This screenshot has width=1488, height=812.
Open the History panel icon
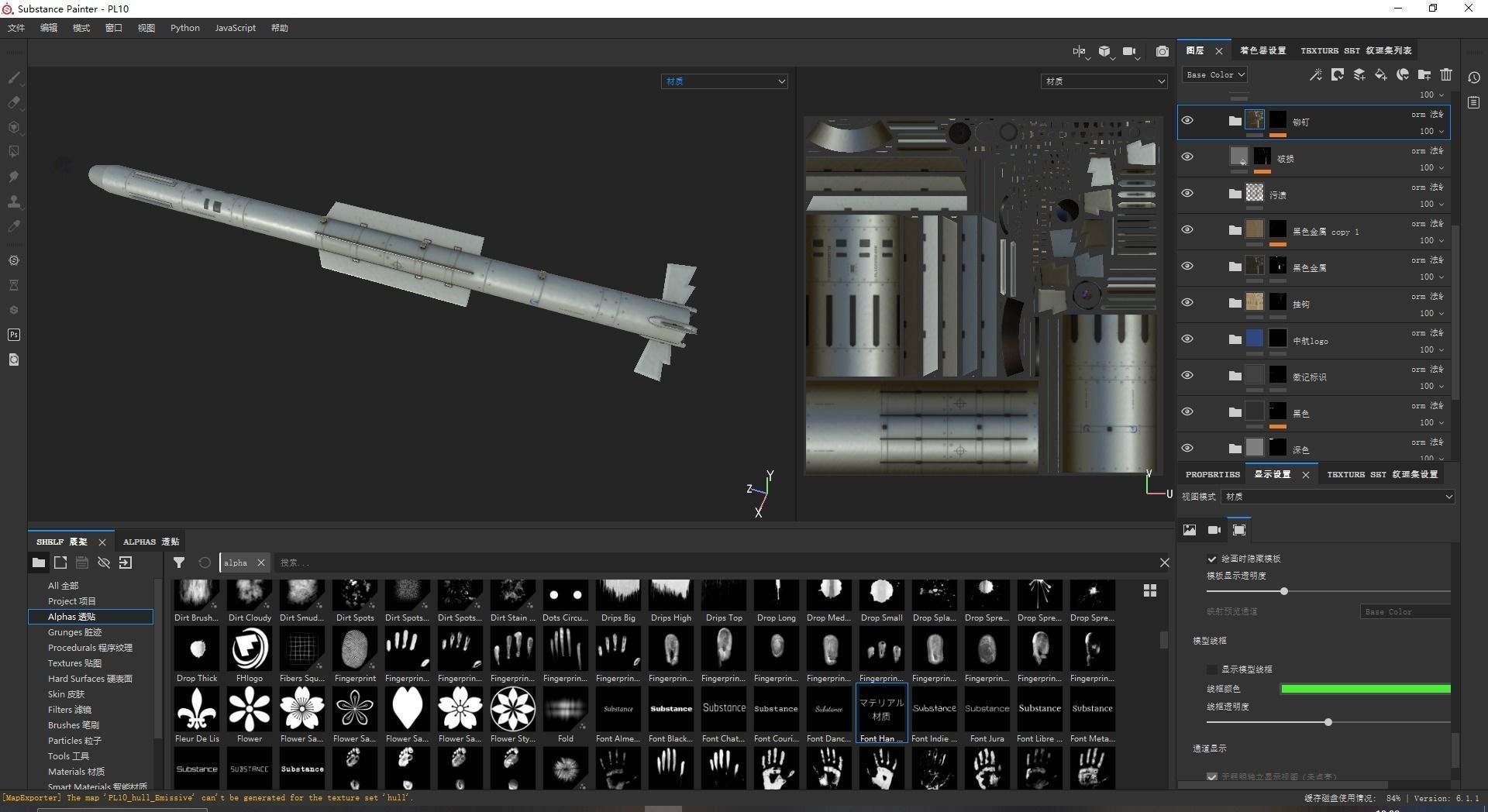coord(1474,77)
